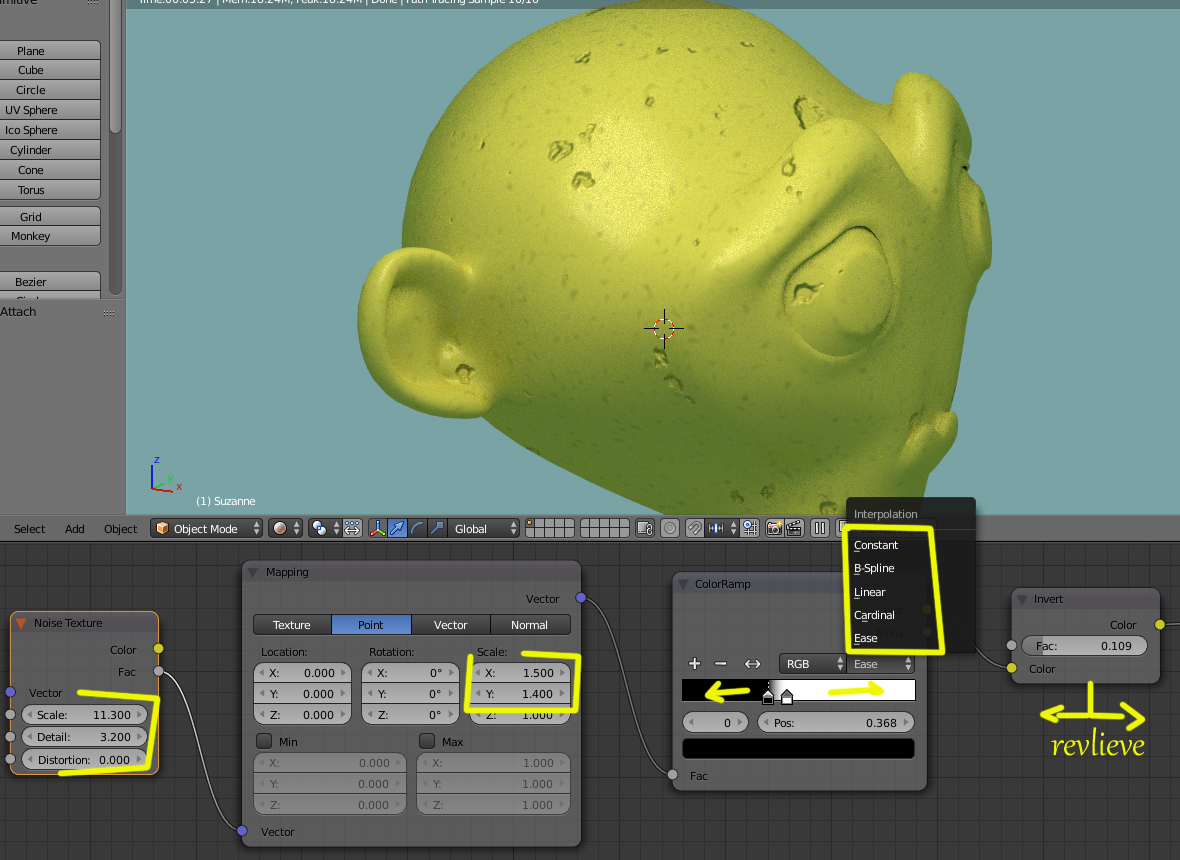This screenshot has height=860, width=1180.
Task: Click the pause rendering icon
Action: [820, 528]
